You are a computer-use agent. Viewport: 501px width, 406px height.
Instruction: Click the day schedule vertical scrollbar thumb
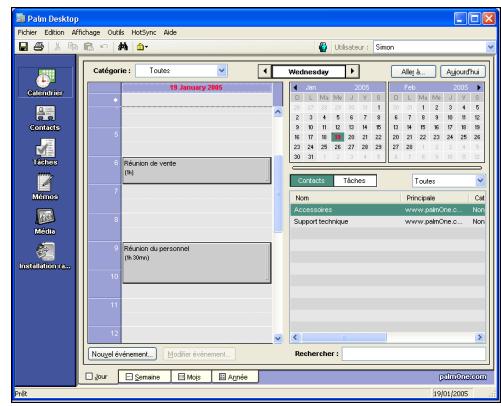278,193
